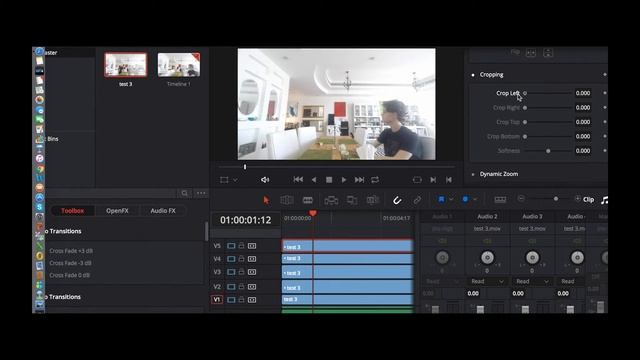This screenshot has width=640, height=360.
Task: Open Audio 1 Read automation dropdown
Action: pyautogui.click(x=442, y=281)
